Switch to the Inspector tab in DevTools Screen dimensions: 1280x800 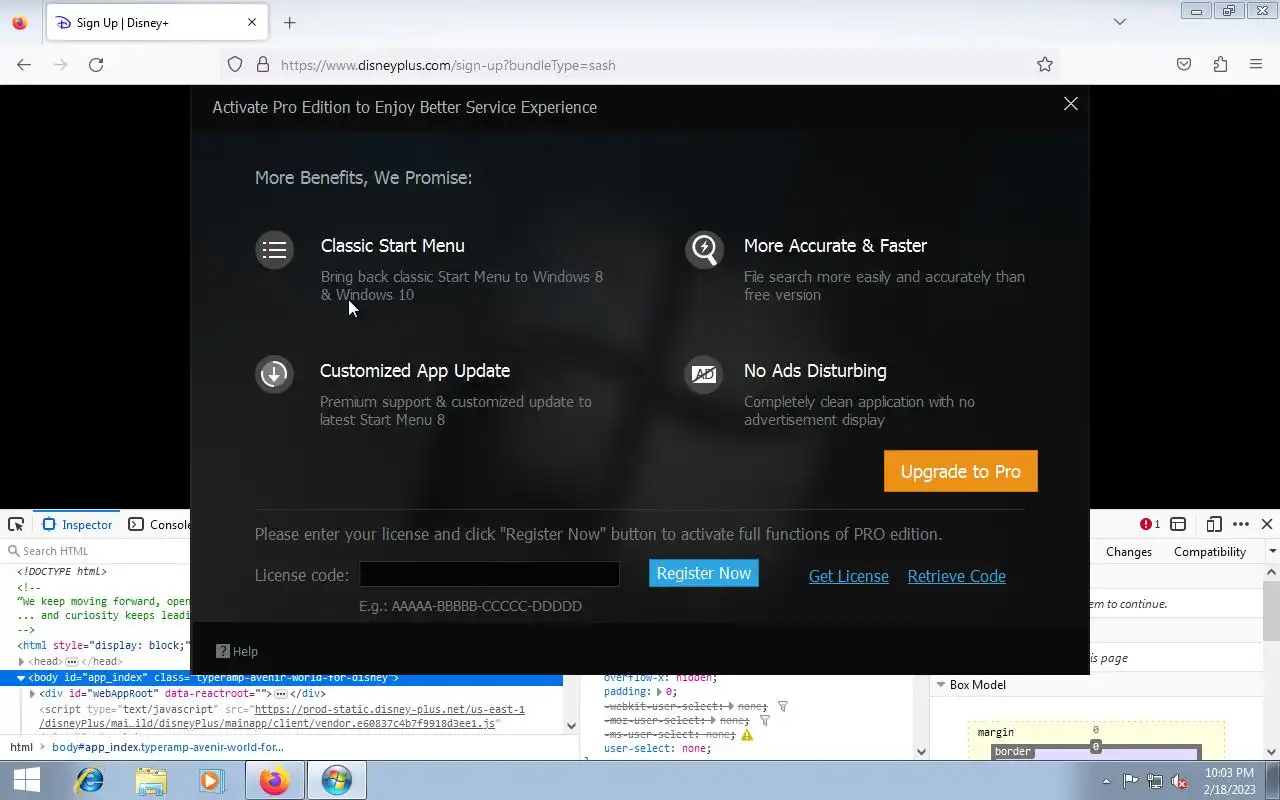pos(77,524)
